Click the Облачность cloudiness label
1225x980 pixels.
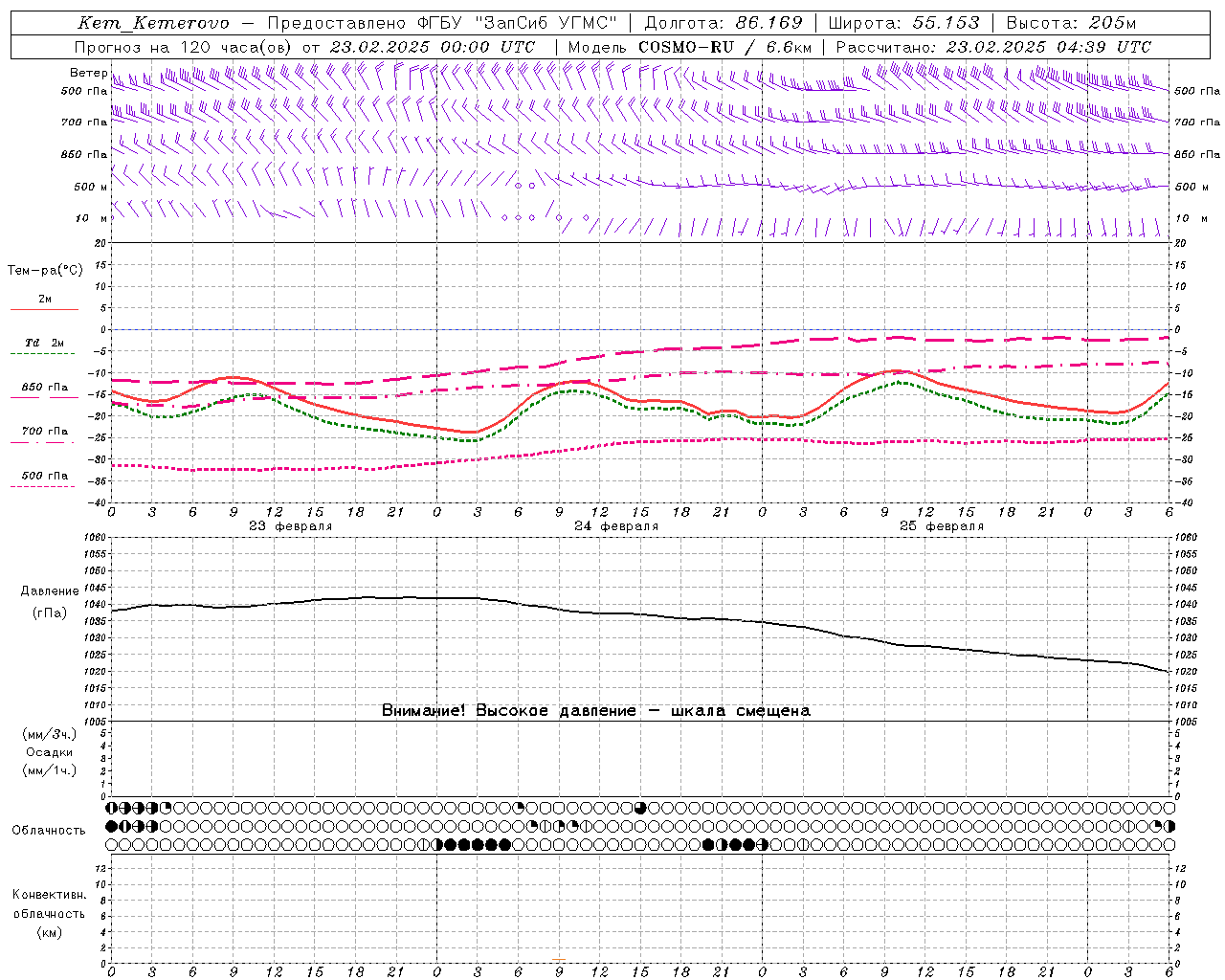pyautogui.click(x=49, y=830)
